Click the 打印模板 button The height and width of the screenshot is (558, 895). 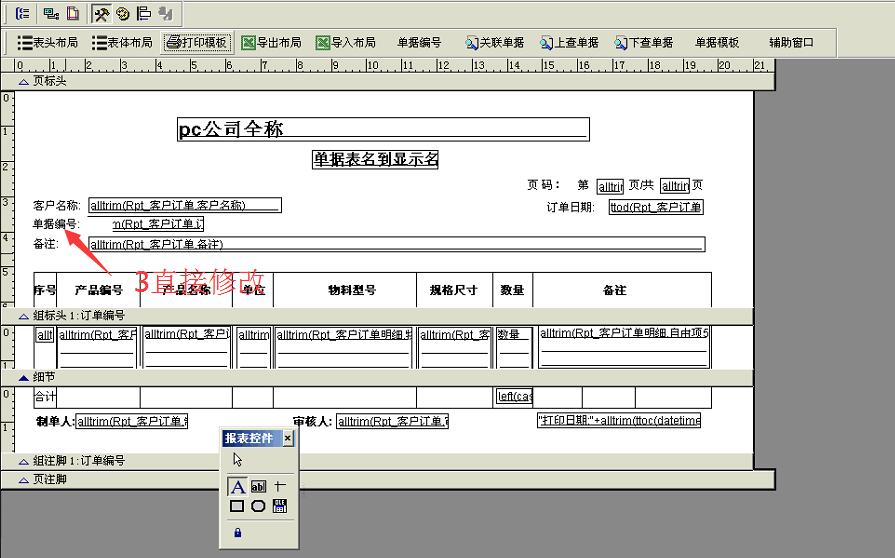(x=198, y=43)
